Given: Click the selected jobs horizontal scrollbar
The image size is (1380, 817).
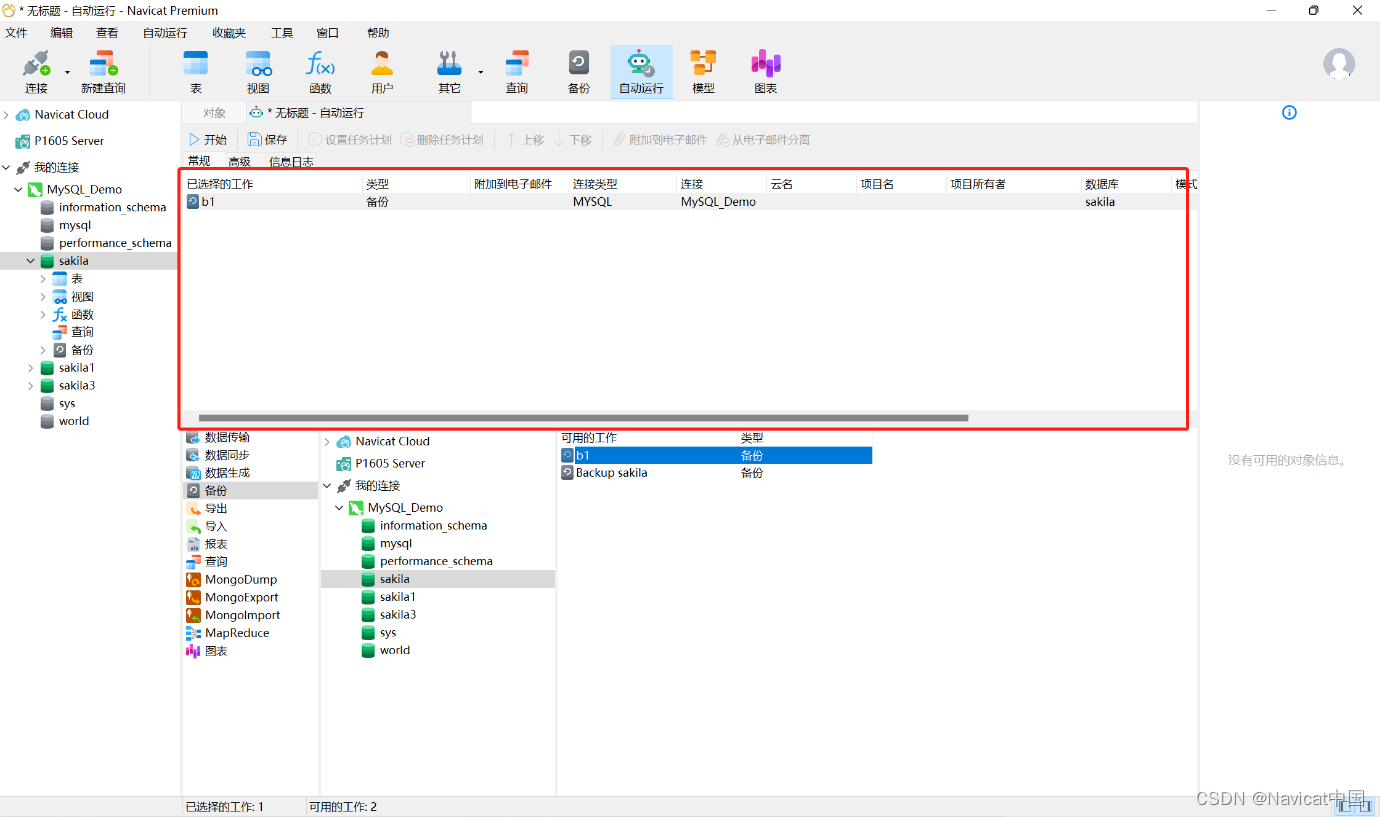Looking at the screenshot, I should pos(583,418).
